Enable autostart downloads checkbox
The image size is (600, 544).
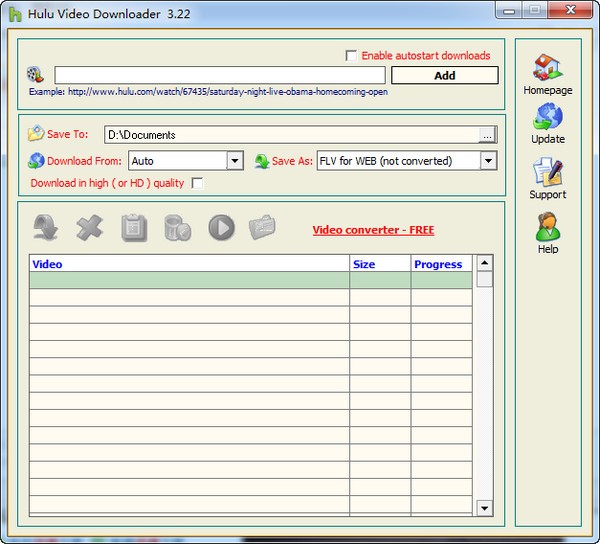click(351, 55)
